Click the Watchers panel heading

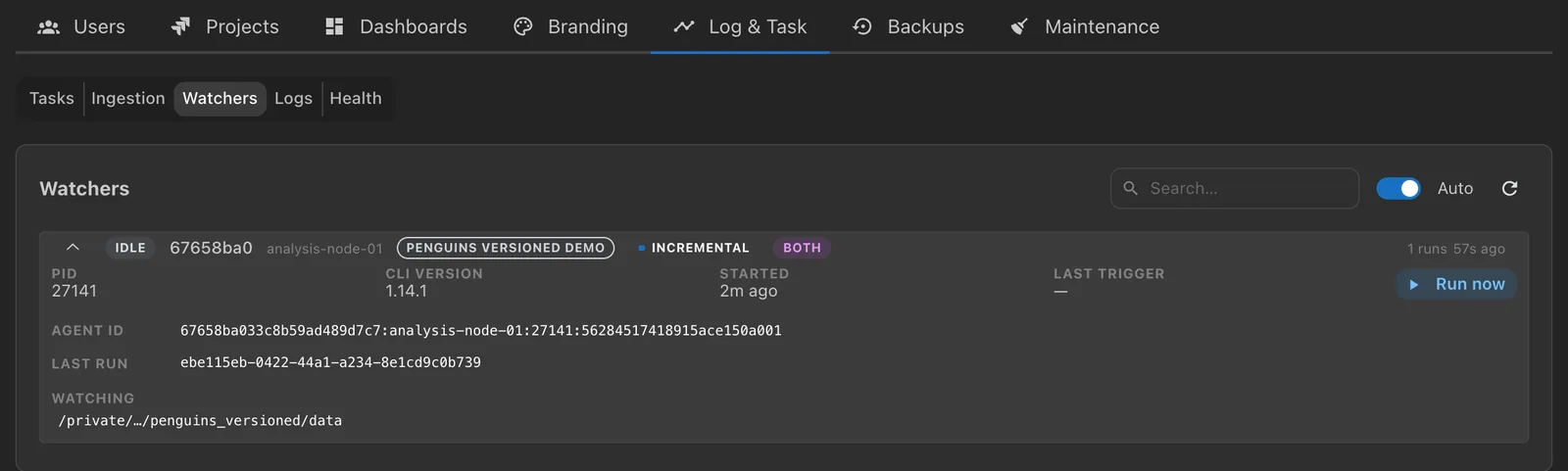(x=84, y=188)
